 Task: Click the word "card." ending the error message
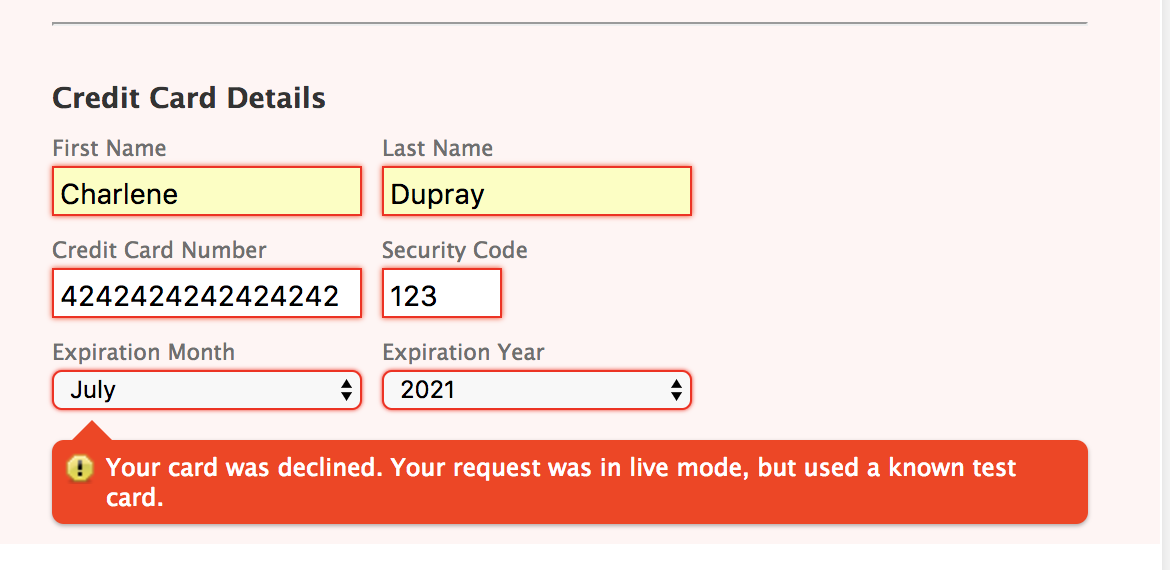click(x=134, y=497)
